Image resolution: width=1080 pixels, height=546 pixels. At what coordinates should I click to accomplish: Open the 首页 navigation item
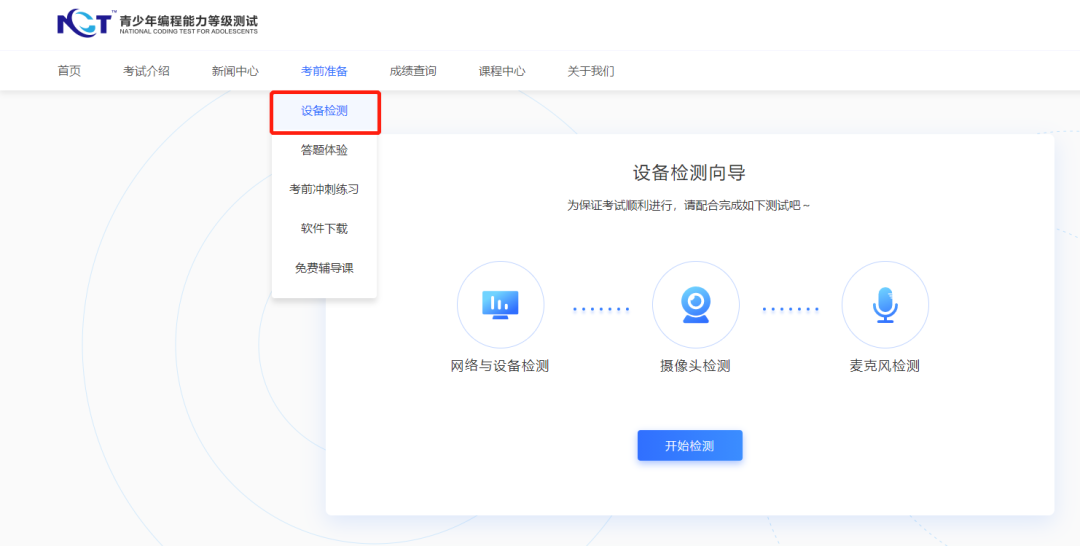click(69, 71)
